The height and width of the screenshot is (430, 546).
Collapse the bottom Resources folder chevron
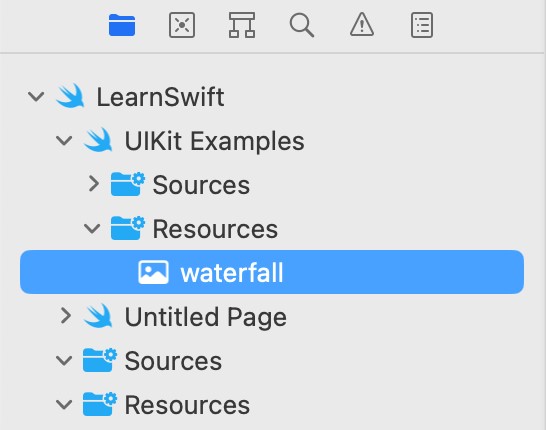[x=64, y=405]
